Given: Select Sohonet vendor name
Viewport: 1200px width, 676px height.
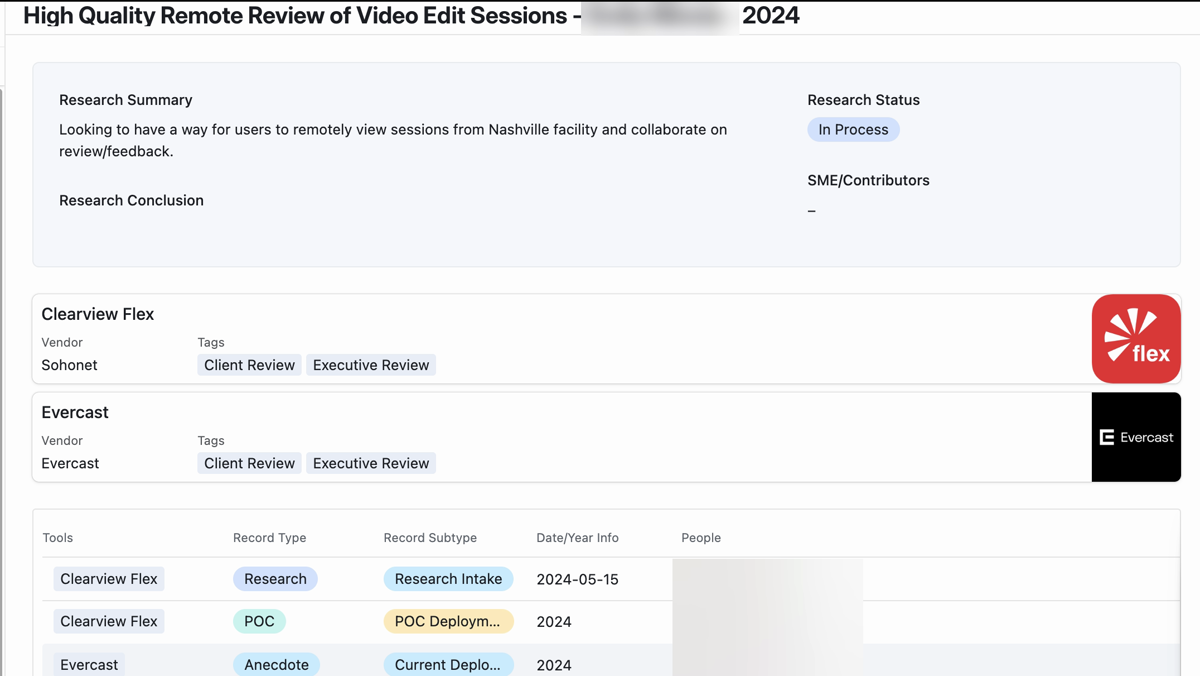Looking at the screenshot, I should tap(69, 365).
